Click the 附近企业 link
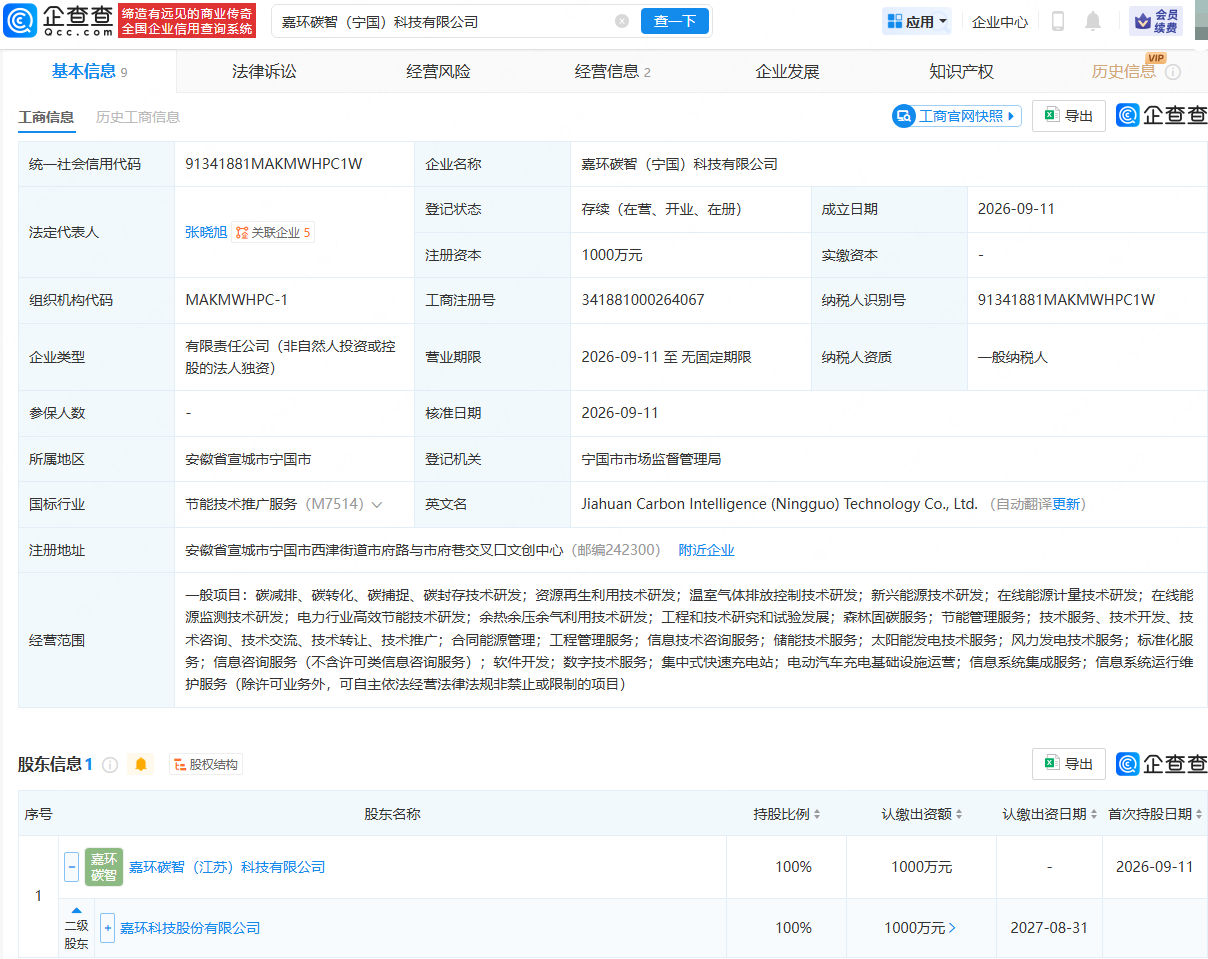The height and width of the screenshot is (959, 1208). (x=706, y=550)
